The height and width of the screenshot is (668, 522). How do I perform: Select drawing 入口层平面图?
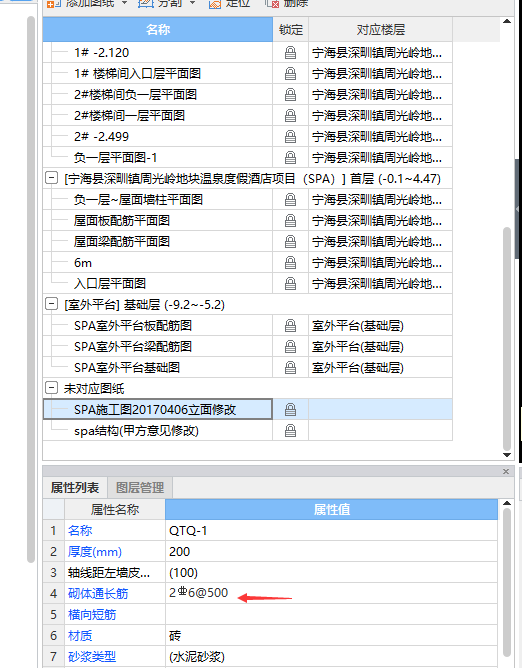(x=110, y=284)
